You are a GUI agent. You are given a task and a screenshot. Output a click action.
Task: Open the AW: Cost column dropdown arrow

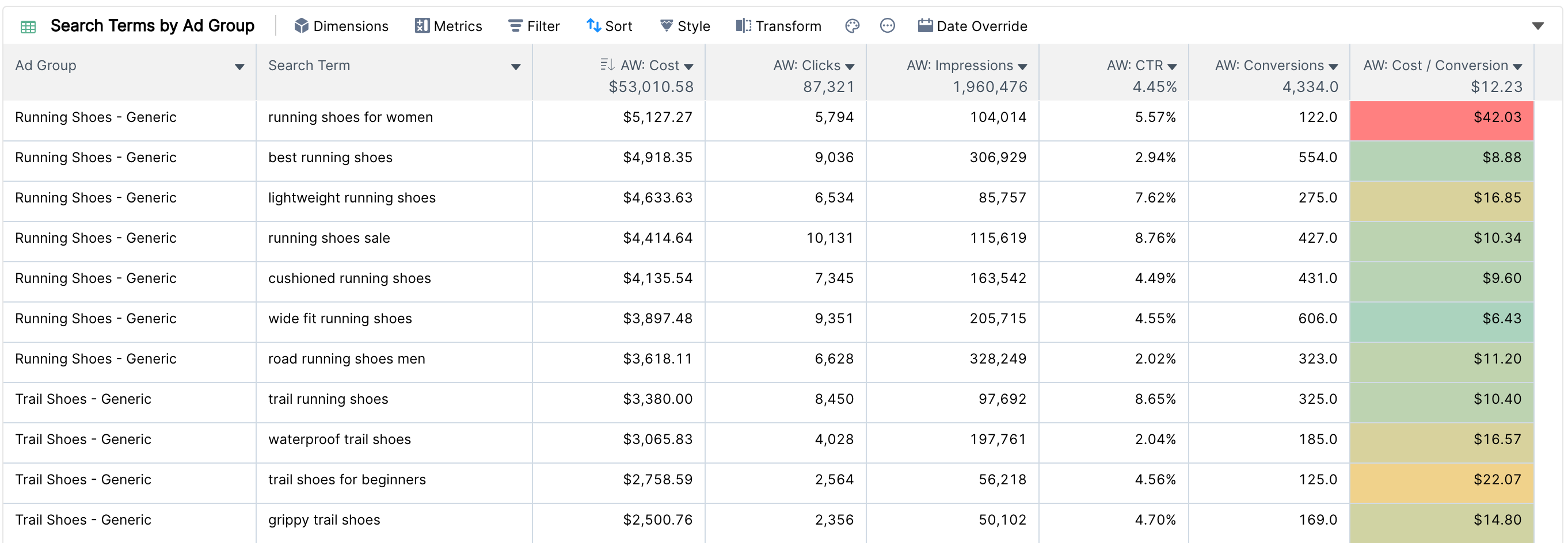(688, 67)
